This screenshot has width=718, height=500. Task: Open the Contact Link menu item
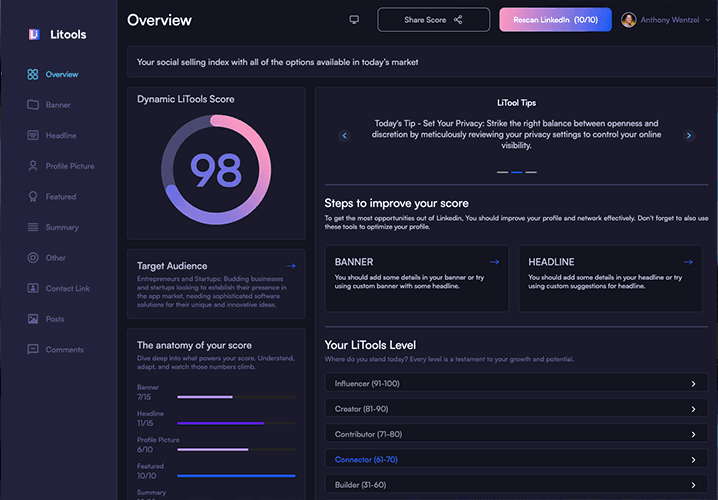[68, 288]
